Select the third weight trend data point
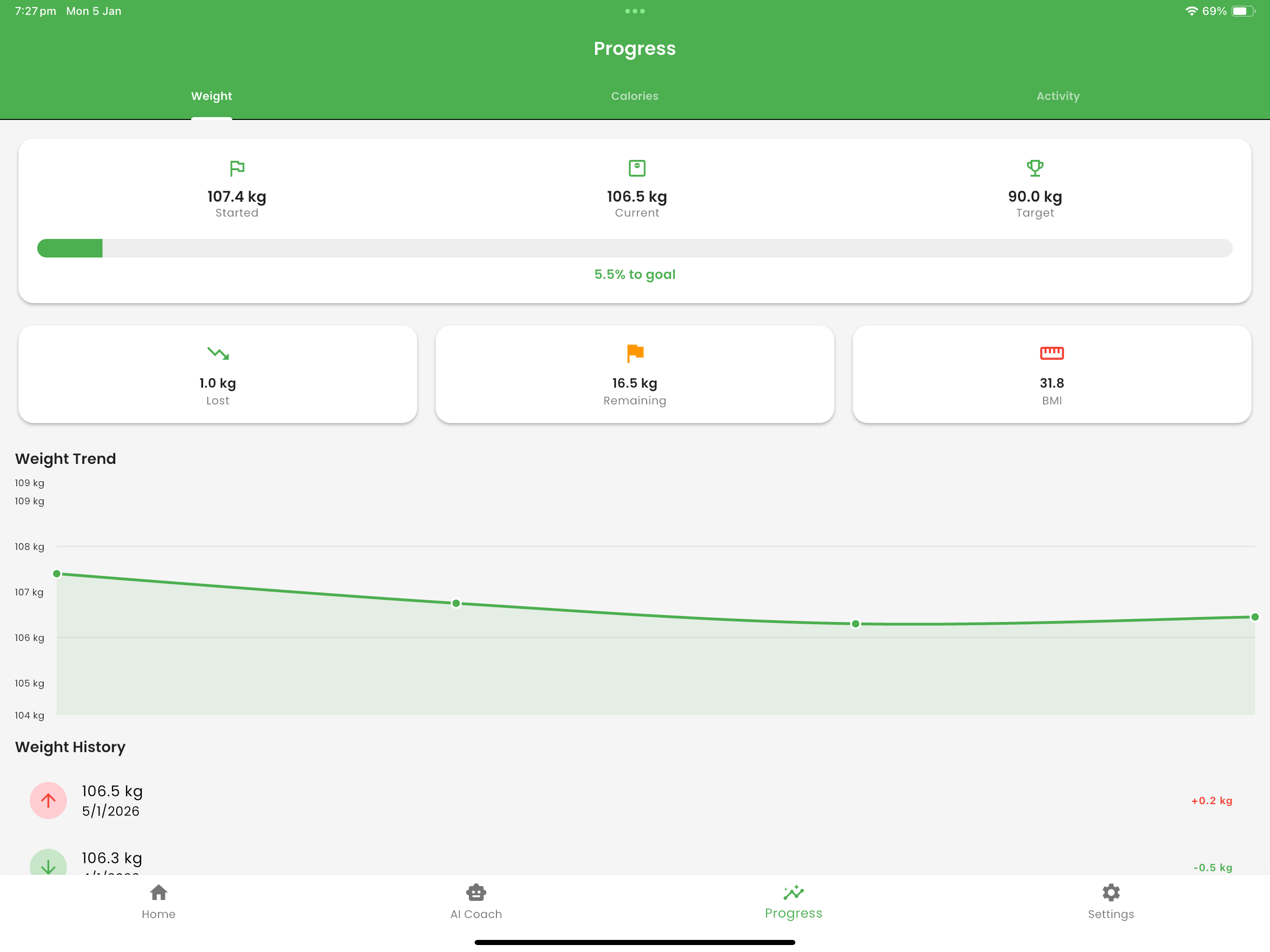The height and width of the screenshot is (952, 1270). click(x=855, y=623)
